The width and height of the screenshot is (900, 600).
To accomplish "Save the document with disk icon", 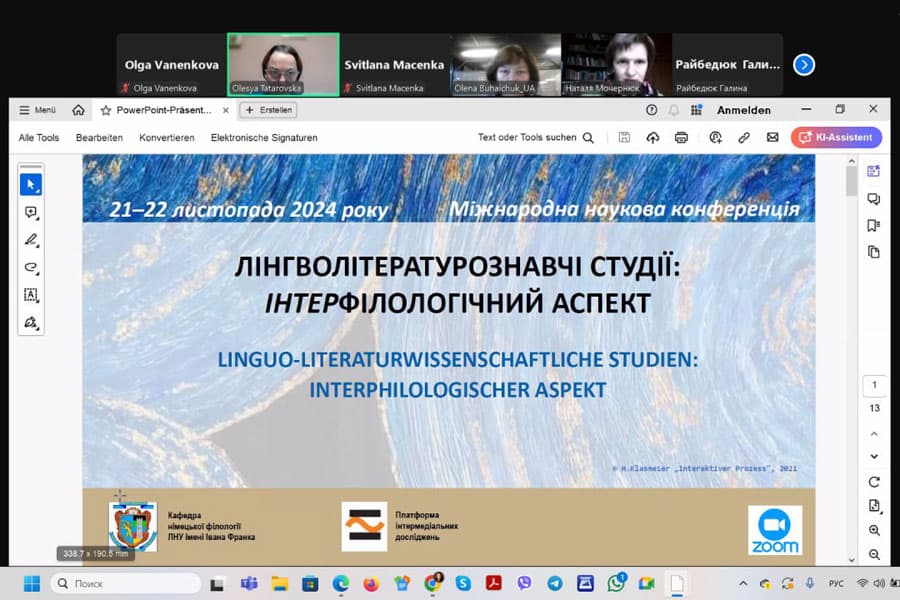I will [x=624, y=137].
